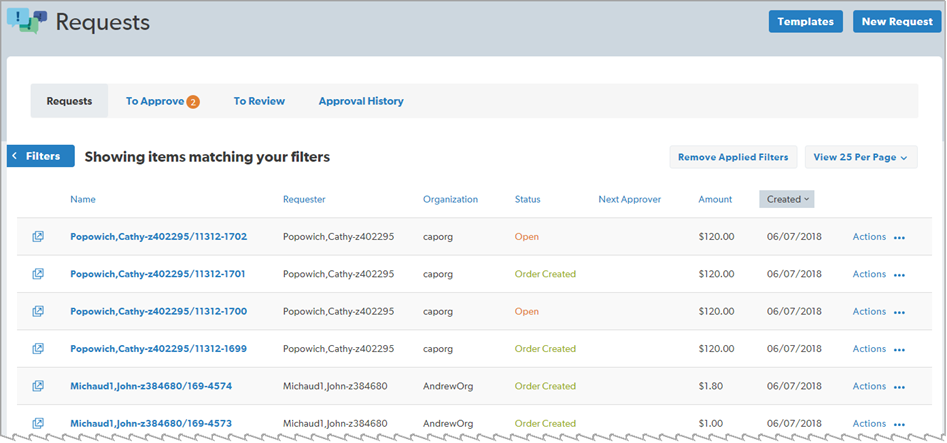Select the Requests tab

coord(69,101)
